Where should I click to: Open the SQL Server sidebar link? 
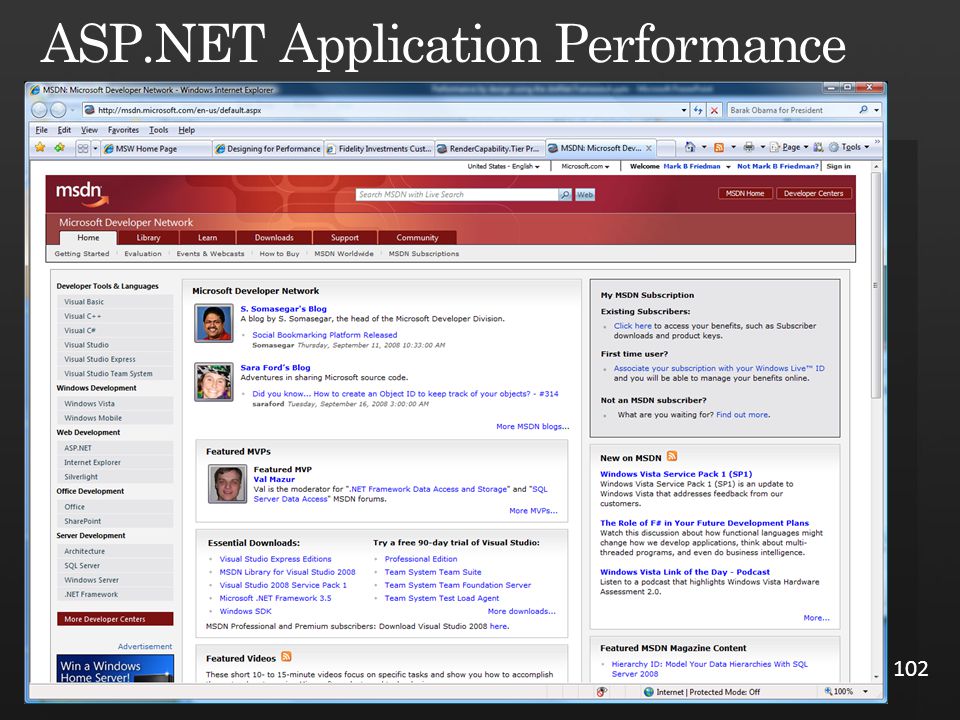coord(82,566)
